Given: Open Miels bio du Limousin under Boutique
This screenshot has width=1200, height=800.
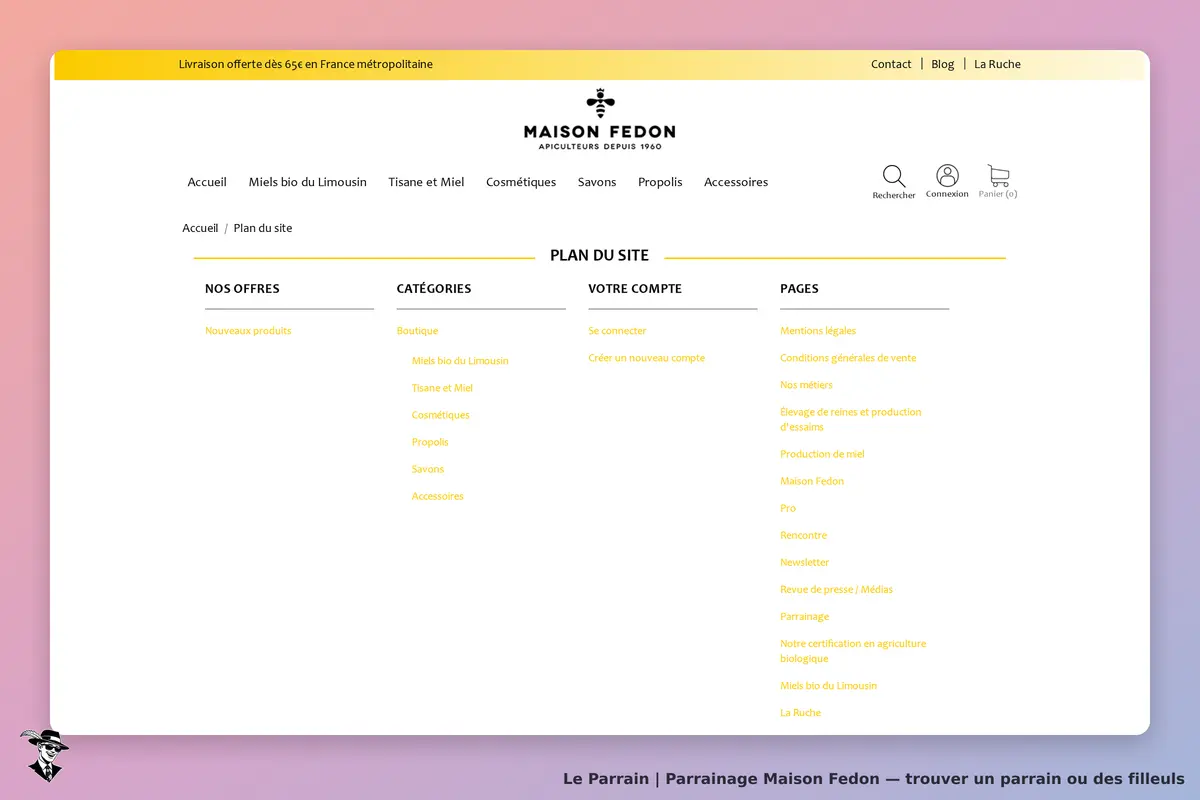Looking at the screenshot, I should click(x=460, y=361).
